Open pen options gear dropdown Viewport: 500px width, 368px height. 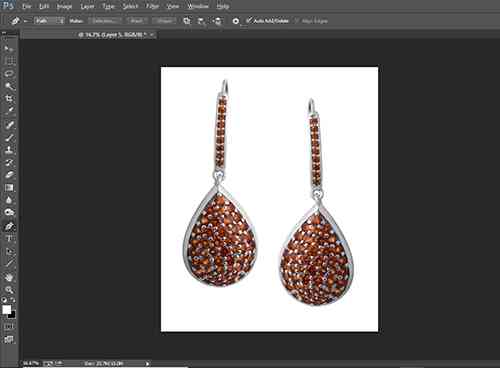pyautogui.click(x=235, y=21)
